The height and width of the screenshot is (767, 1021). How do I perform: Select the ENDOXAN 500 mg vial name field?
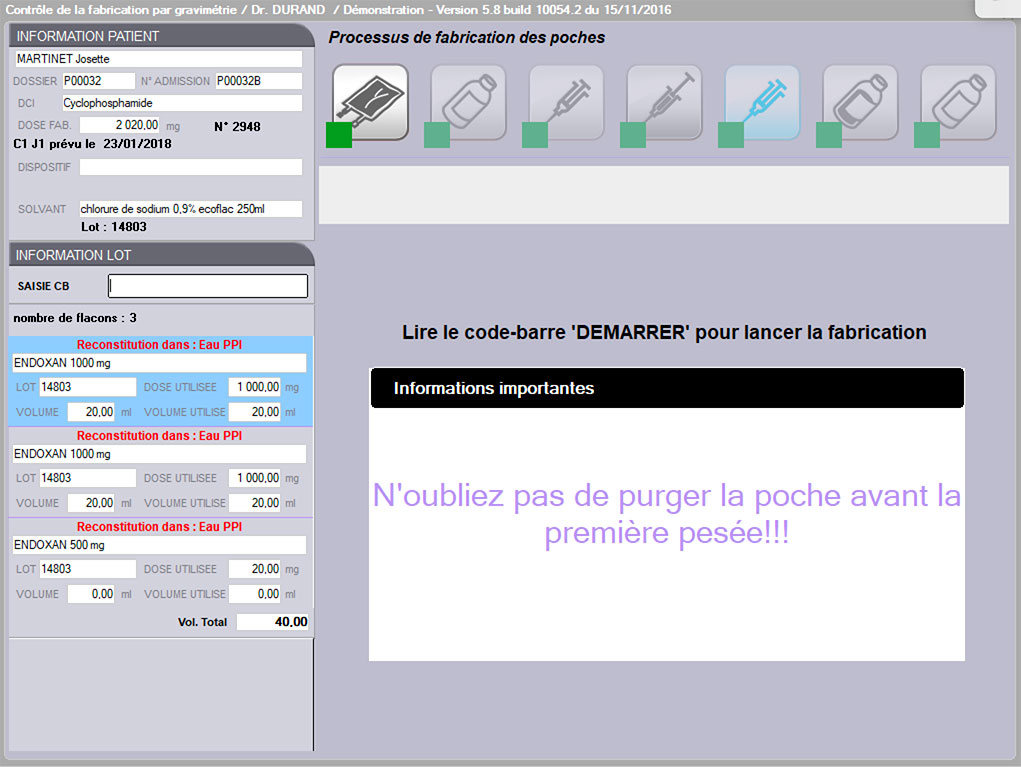[x=159, y=545]
